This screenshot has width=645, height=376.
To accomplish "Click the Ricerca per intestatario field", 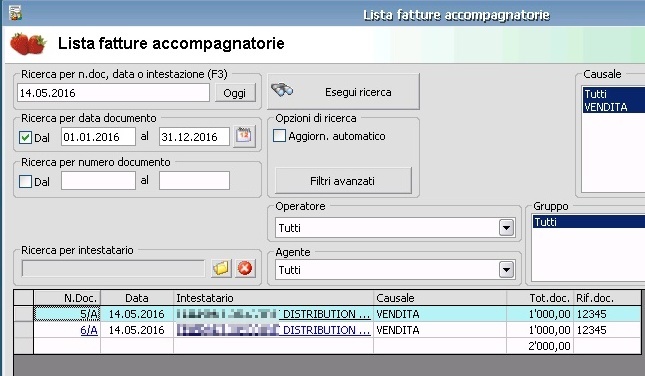I will tap(113, 269).
